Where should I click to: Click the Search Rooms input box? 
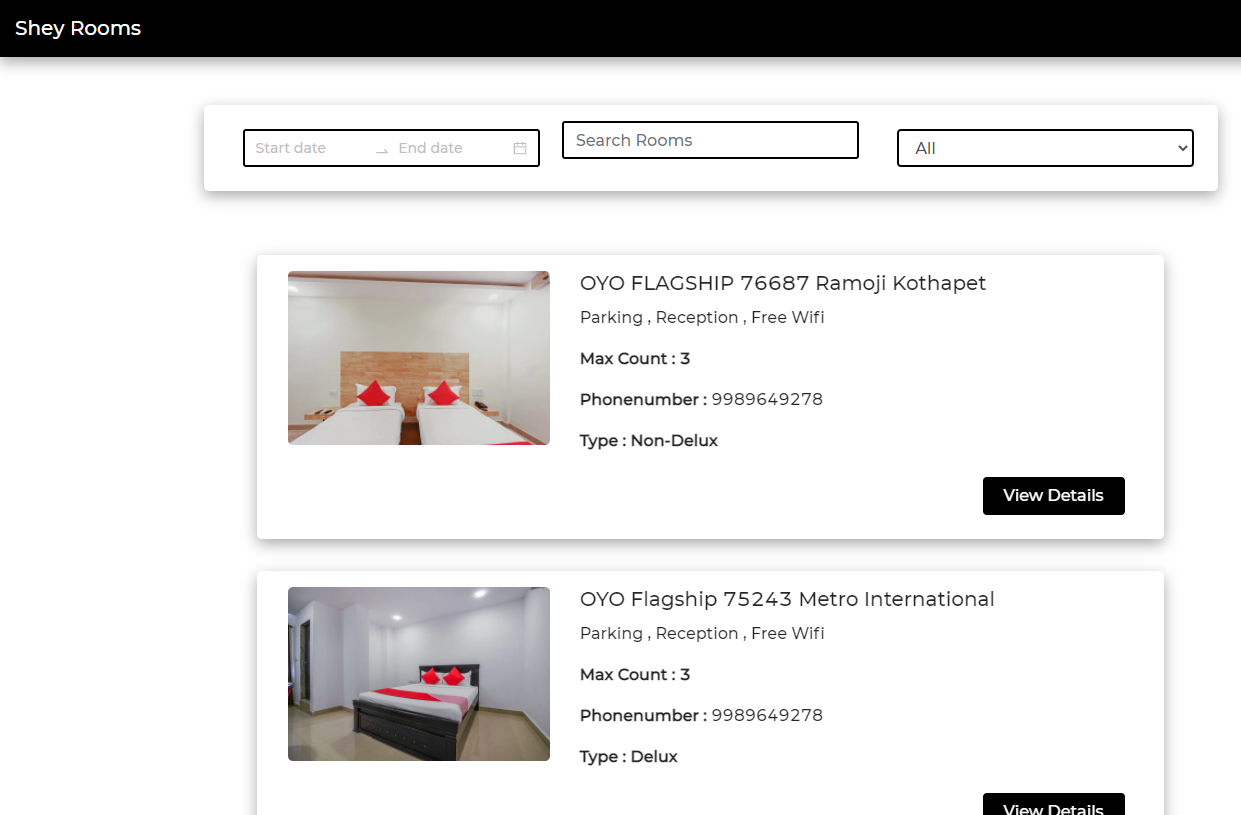pos(710,140)
